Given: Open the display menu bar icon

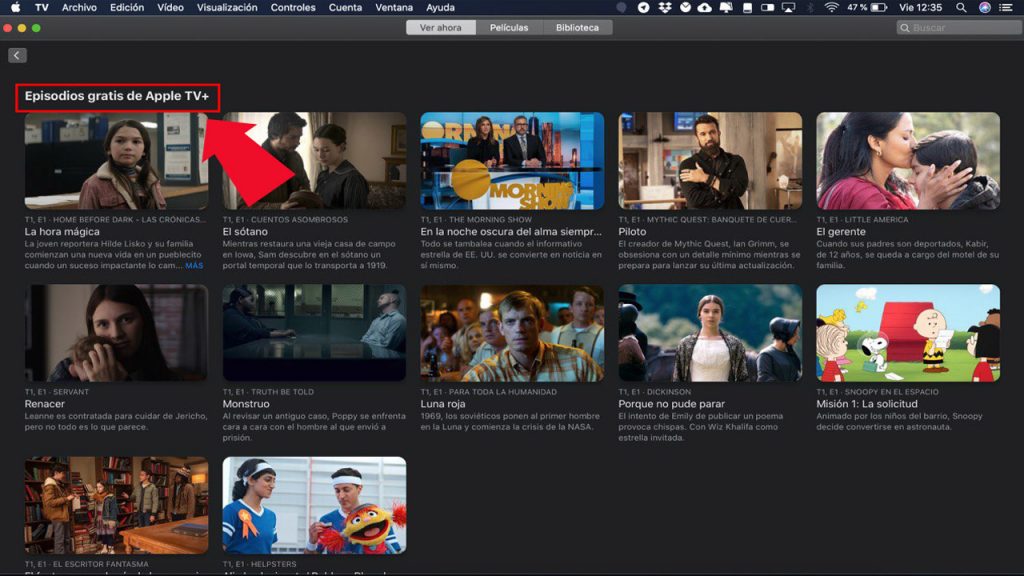Looking at the screenshot, I should 726,8.
